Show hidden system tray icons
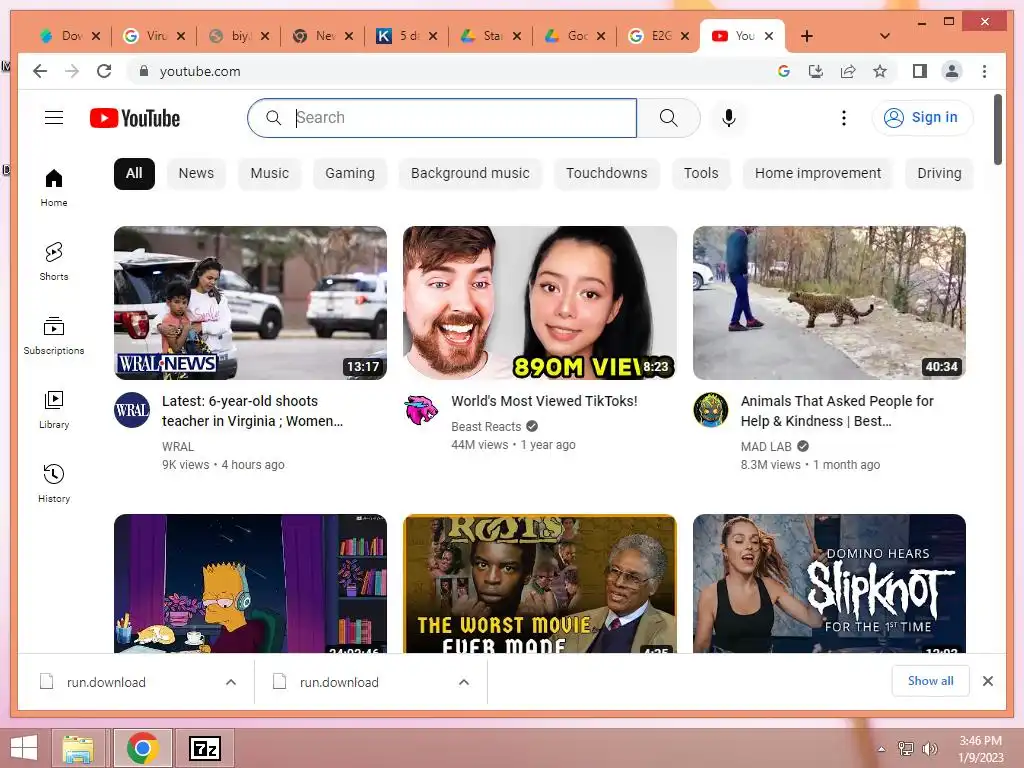The height and width of the screenshot is (768, 1024). click(882, 749)
